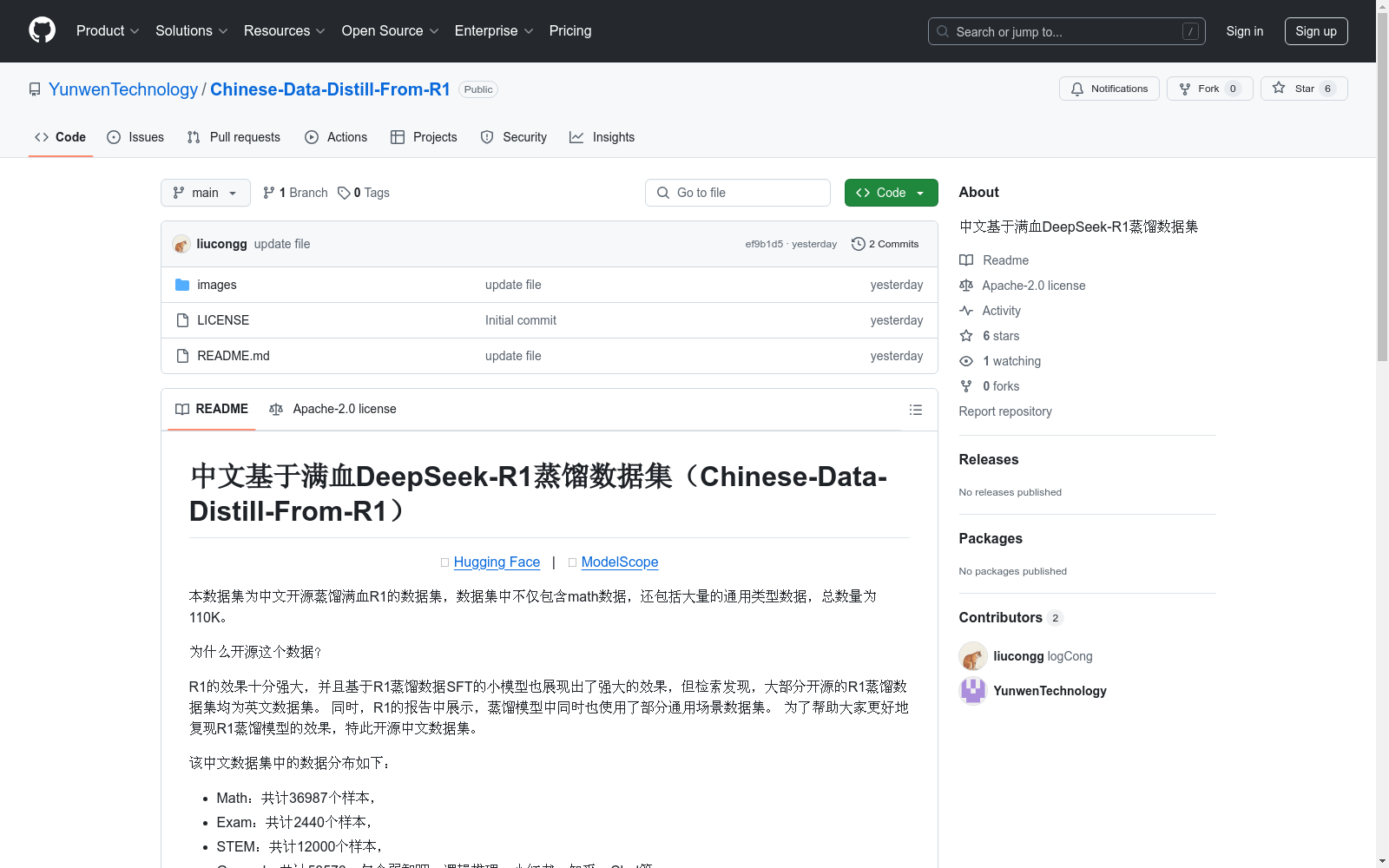Open liucongg logCong contributor name
This screenshot has width=1389, height=868.
(x=1043, y=656)
